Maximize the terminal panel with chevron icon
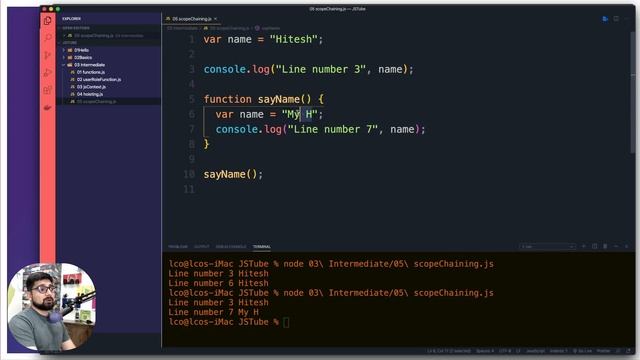 click(x=616, y=246)
